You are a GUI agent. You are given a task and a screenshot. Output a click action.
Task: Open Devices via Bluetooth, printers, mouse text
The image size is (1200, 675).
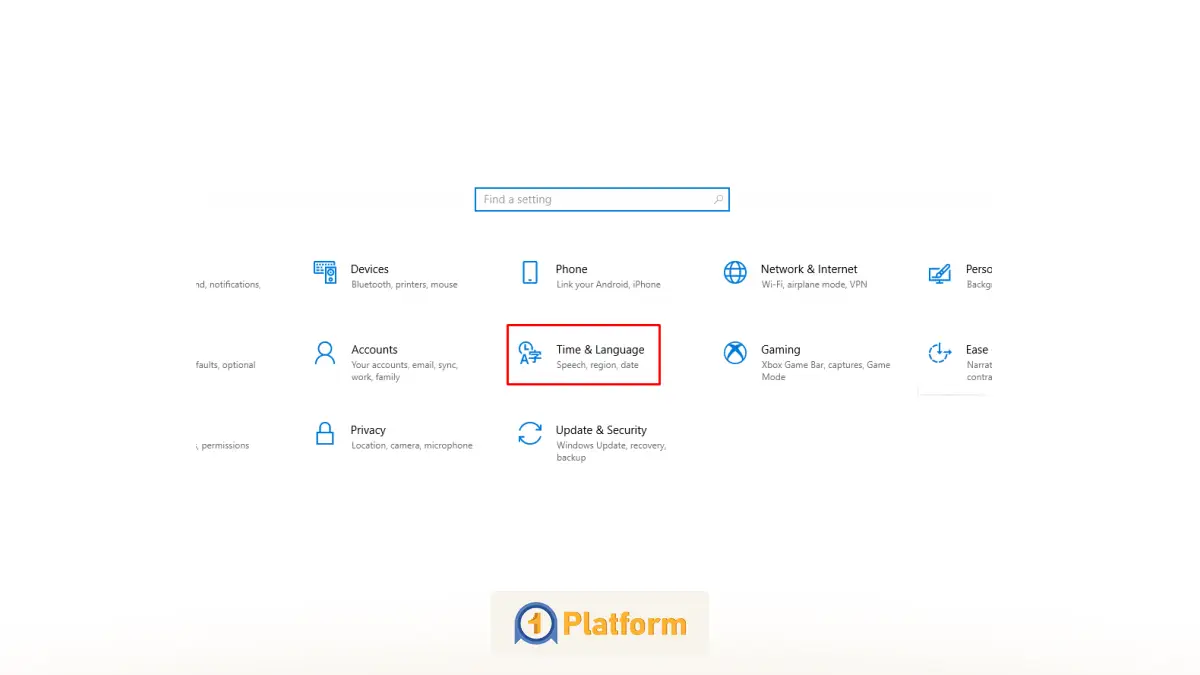[403, 284]
